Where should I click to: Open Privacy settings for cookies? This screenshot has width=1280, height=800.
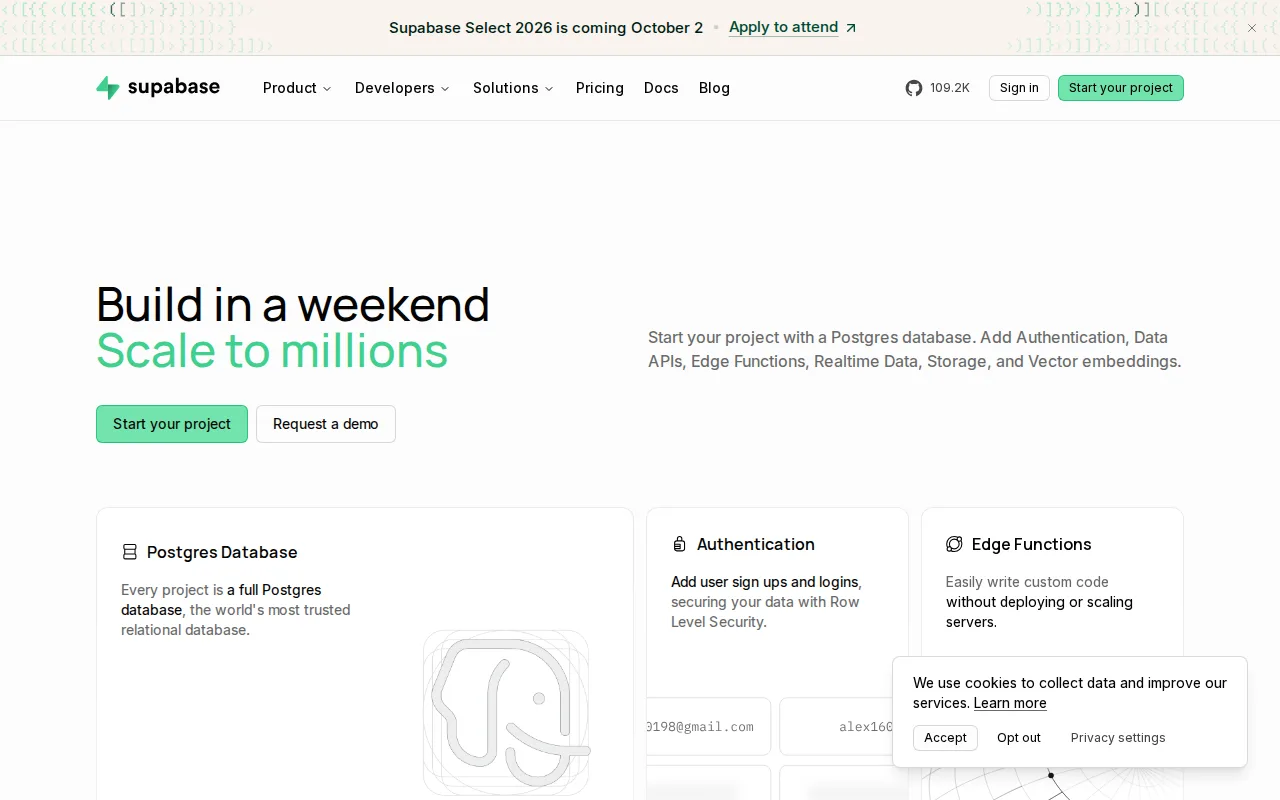click(x=1118, y=738)
